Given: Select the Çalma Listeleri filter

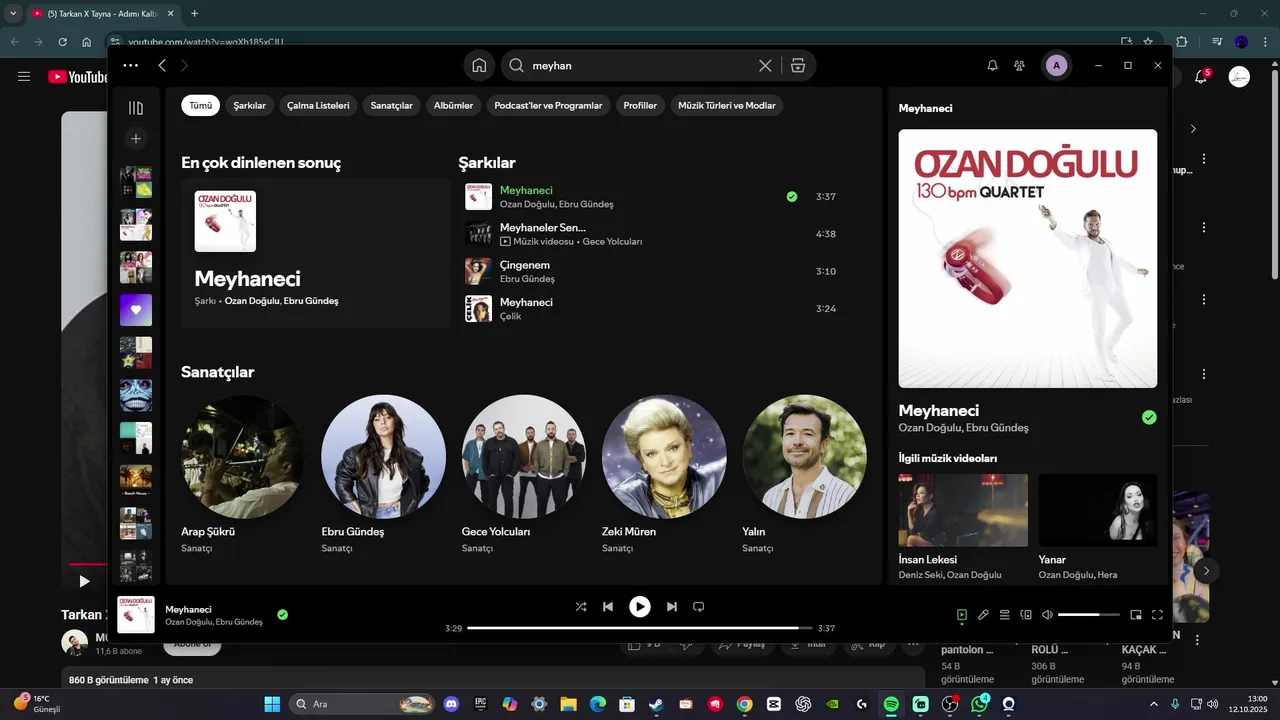Looking at the screenshot, I should pos(318,105).
